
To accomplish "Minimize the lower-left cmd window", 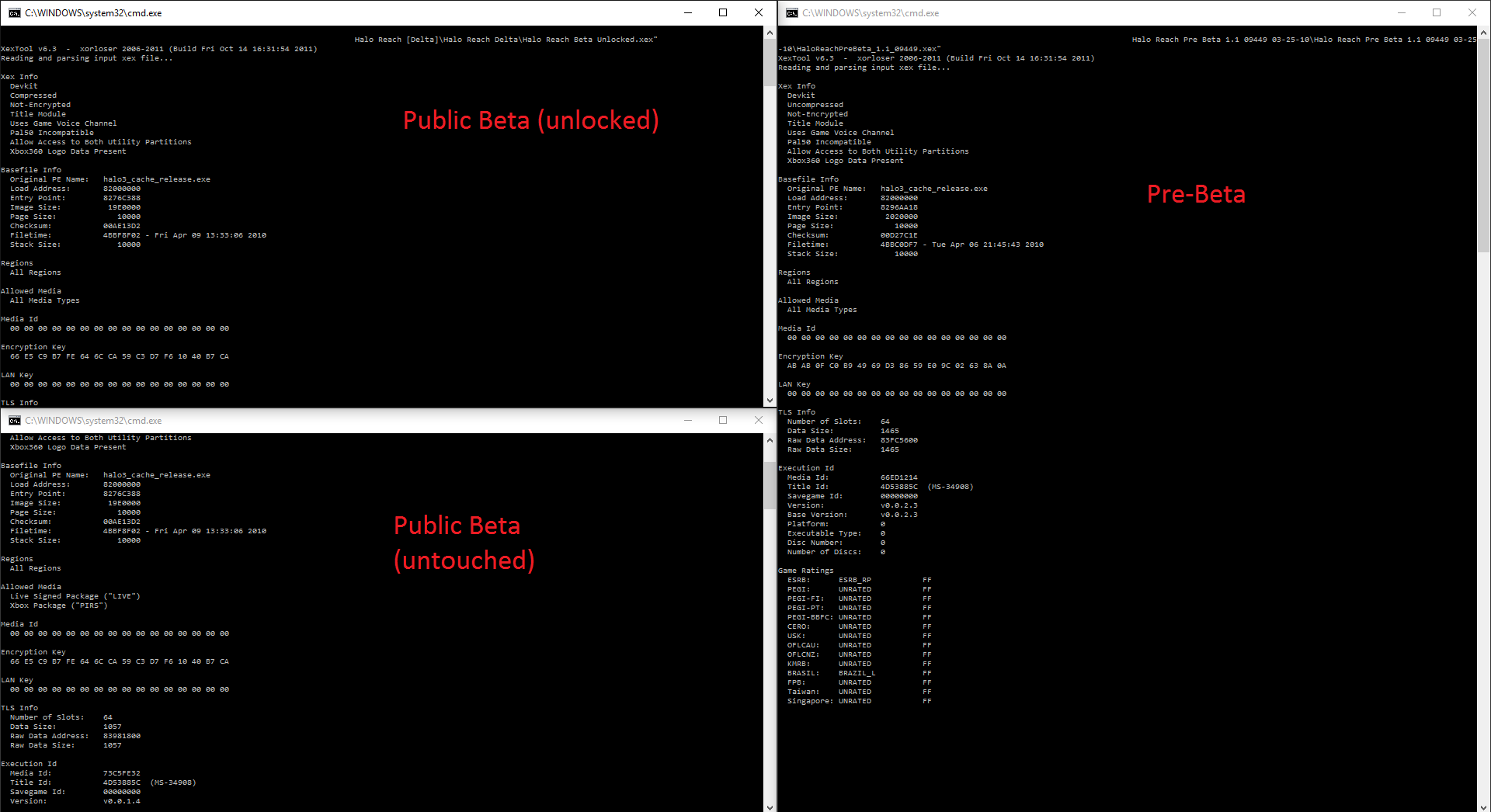I will click(687, 420).
